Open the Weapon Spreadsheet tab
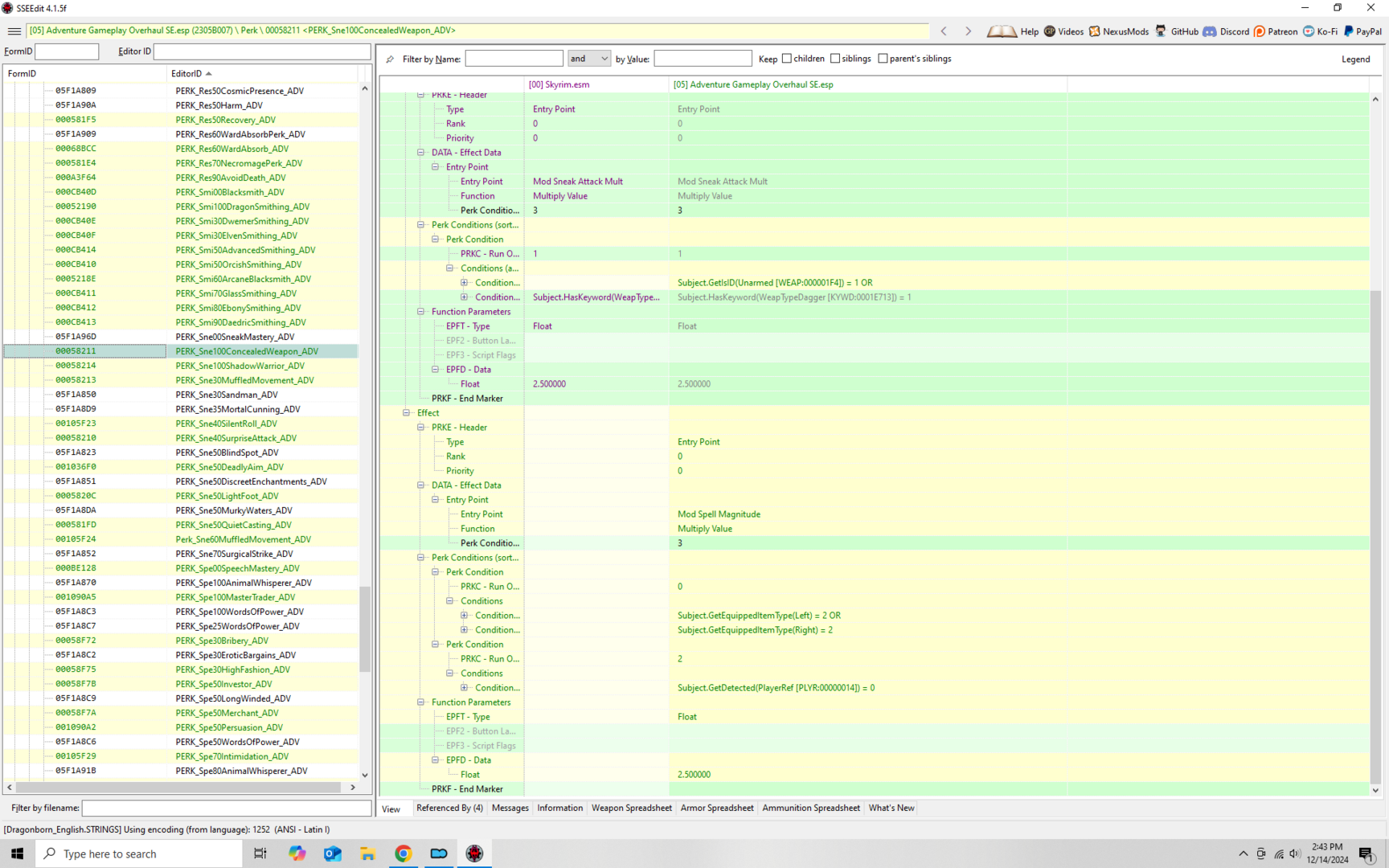This screenshot has width=1389, height=868. (x=631, y=808)
